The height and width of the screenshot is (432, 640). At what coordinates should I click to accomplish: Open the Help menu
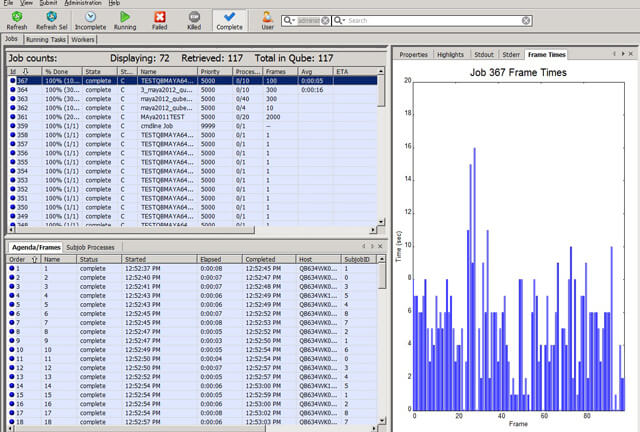click(x=114, y=3)
